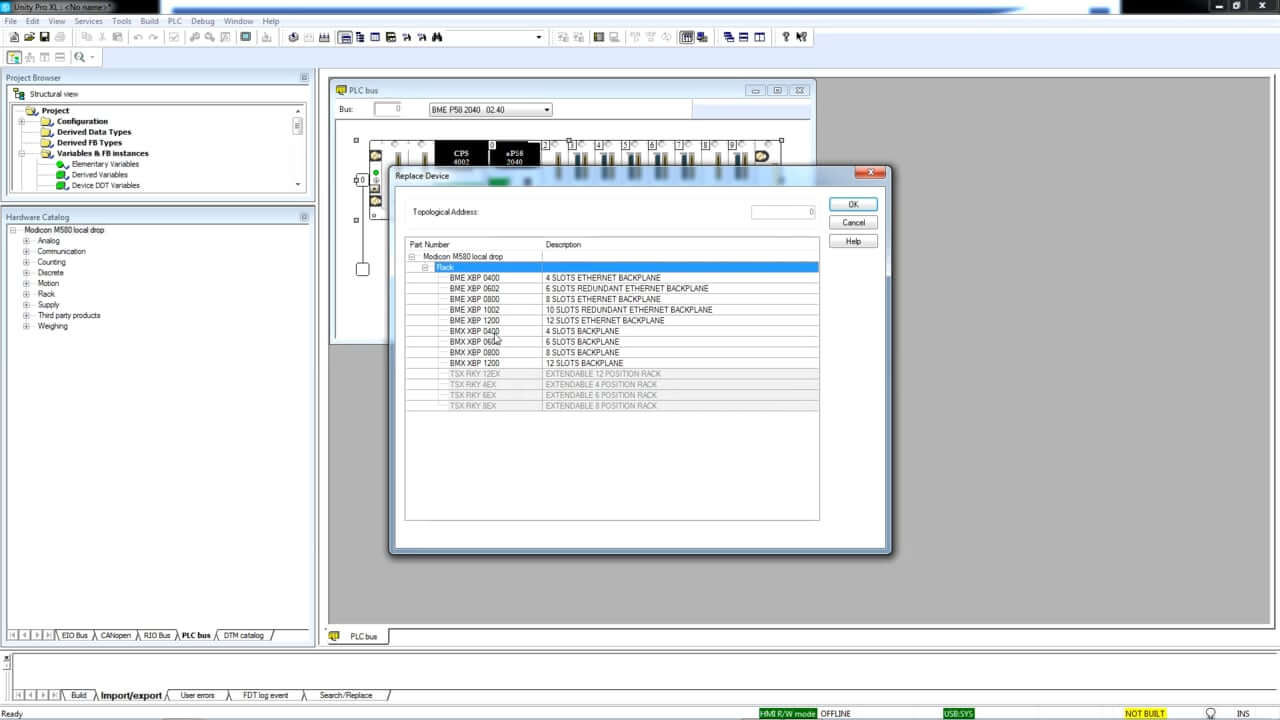The image size is (1280, 720).
Task: Click the Undo arrow toolbar icon
Action: click(x=138, y=37)
